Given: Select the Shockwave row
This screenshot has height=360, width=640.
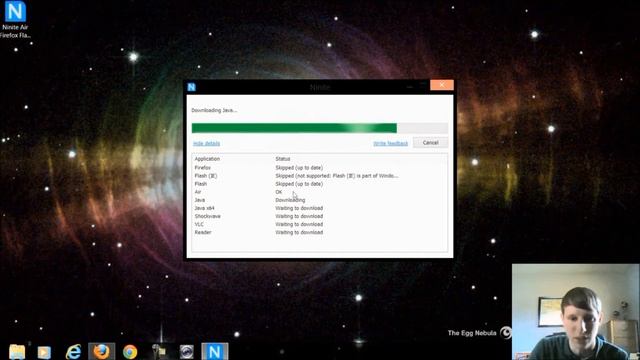Looking at the screenshot, I should click(x=320, y=216).
